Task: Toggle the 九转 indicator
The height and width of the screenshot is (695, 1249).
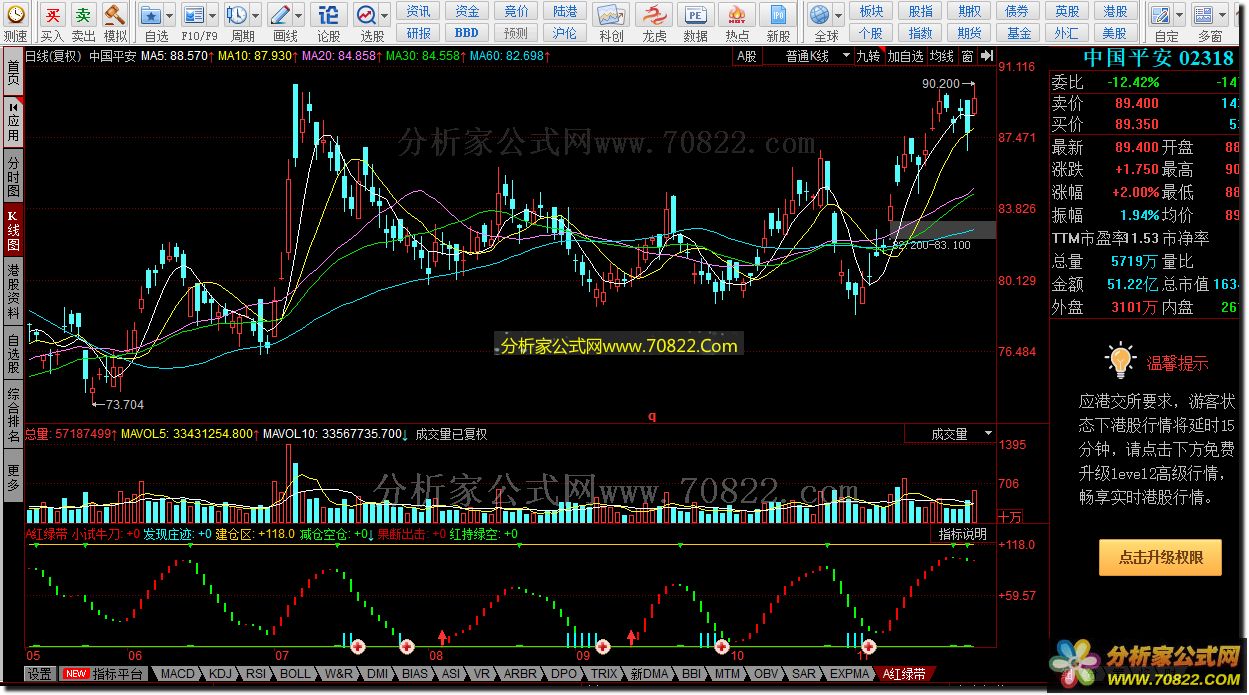Action: click(x=868, y=56)
